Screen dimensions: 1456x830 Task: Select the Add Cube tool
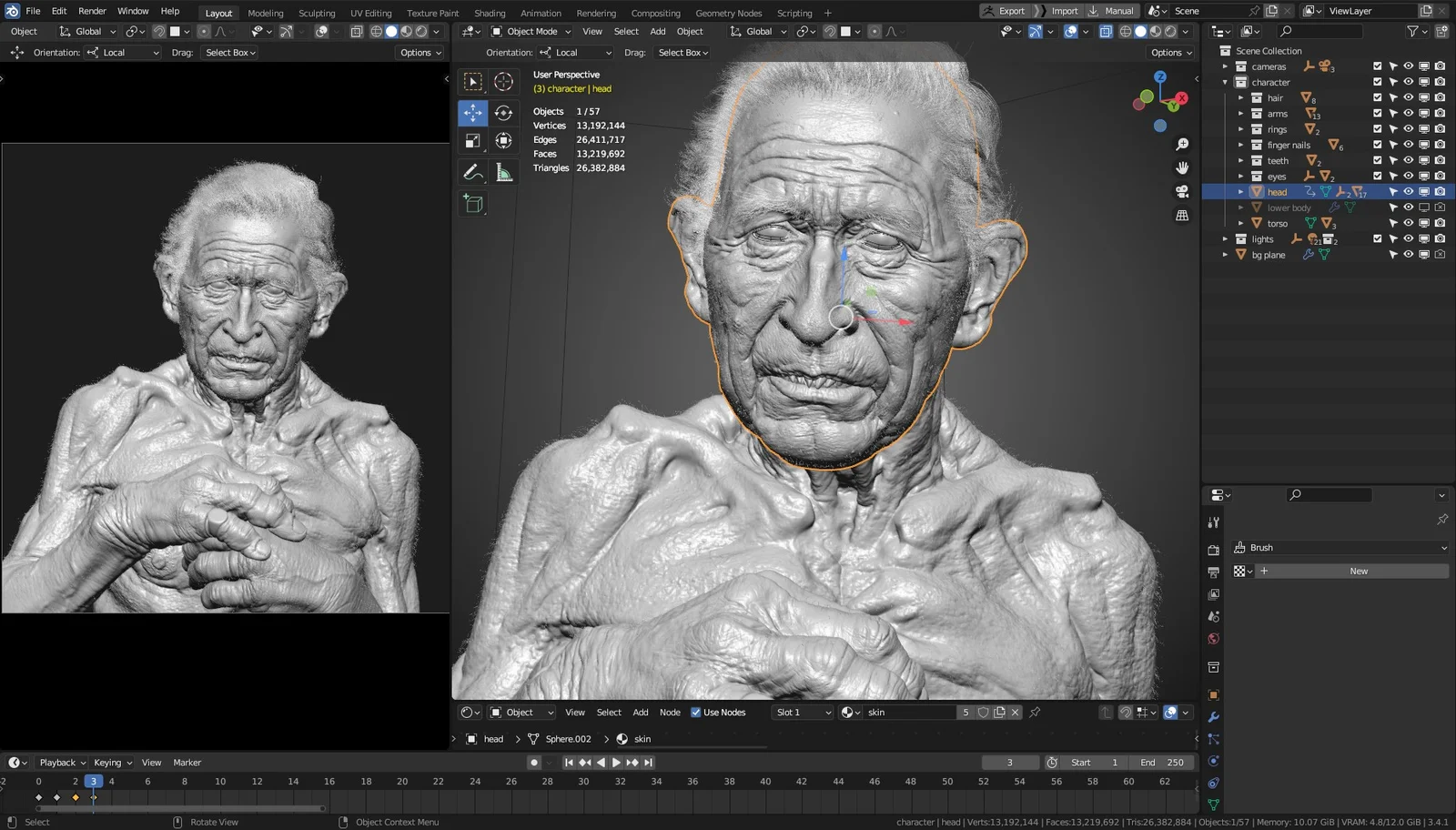pyautogui.click(x=473, y=204)
